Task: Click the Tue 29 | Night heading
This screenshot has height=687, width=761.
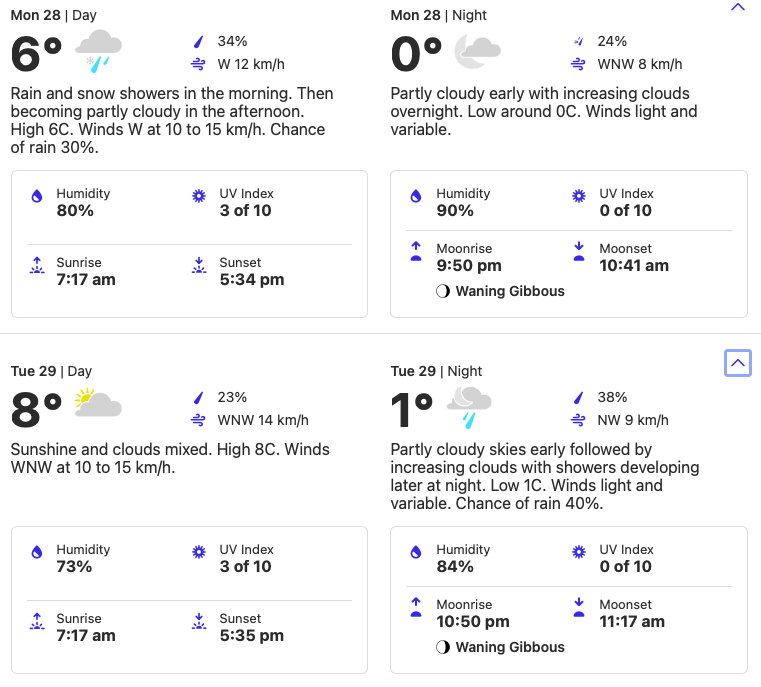Action: [x=437, y=371]
